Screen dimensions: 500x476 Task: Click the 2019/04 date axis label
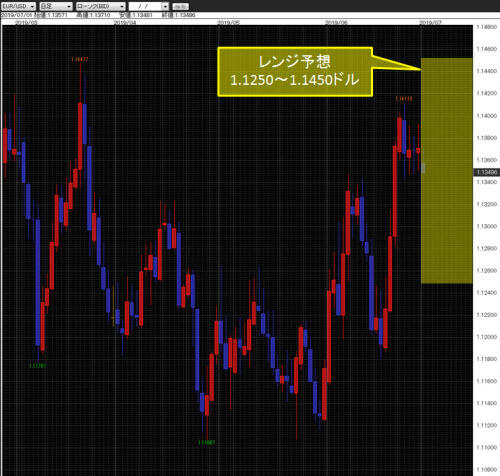tap(125, 22)
